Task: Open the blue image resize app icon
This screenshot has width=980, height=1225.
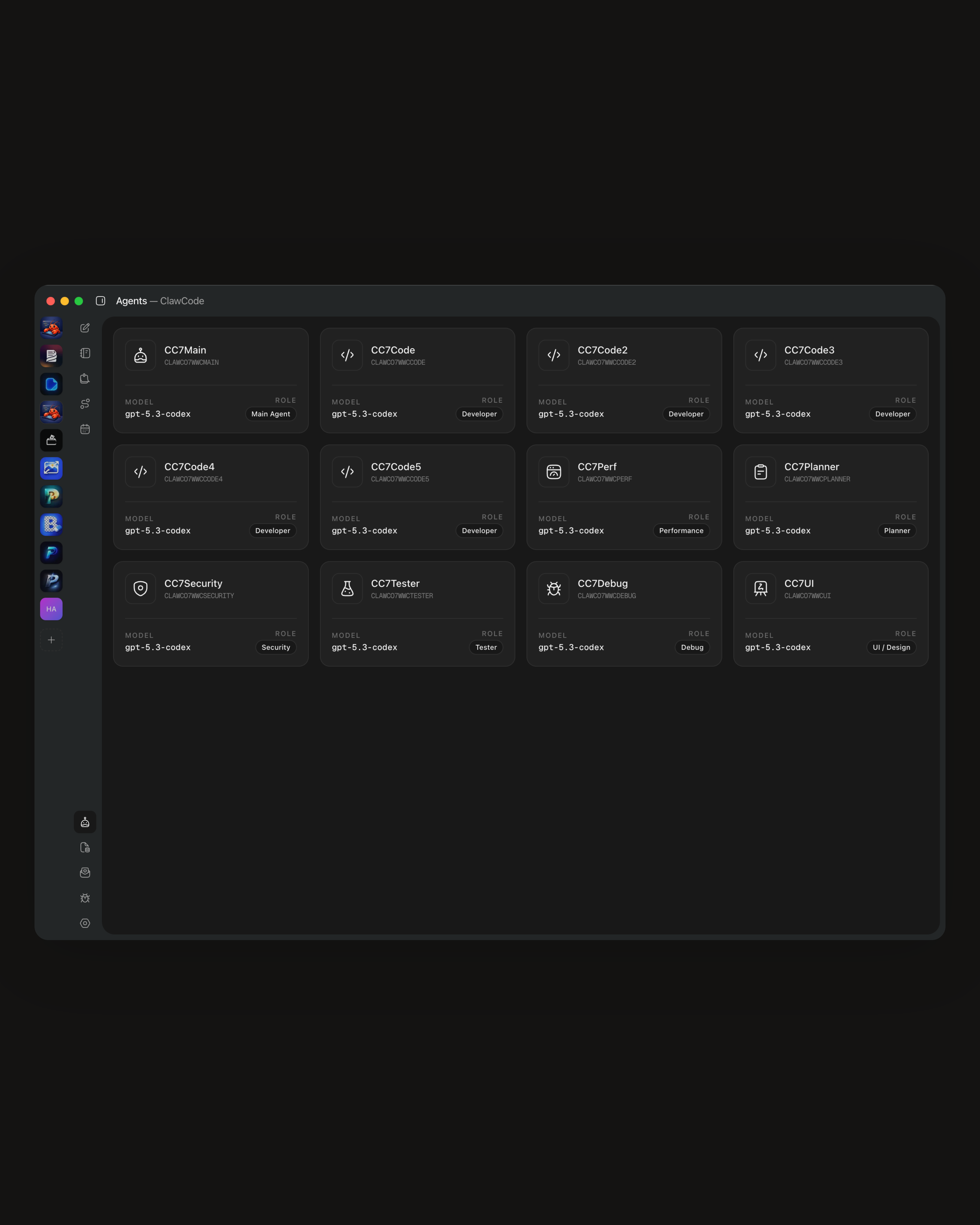Action: pos(51,468)
